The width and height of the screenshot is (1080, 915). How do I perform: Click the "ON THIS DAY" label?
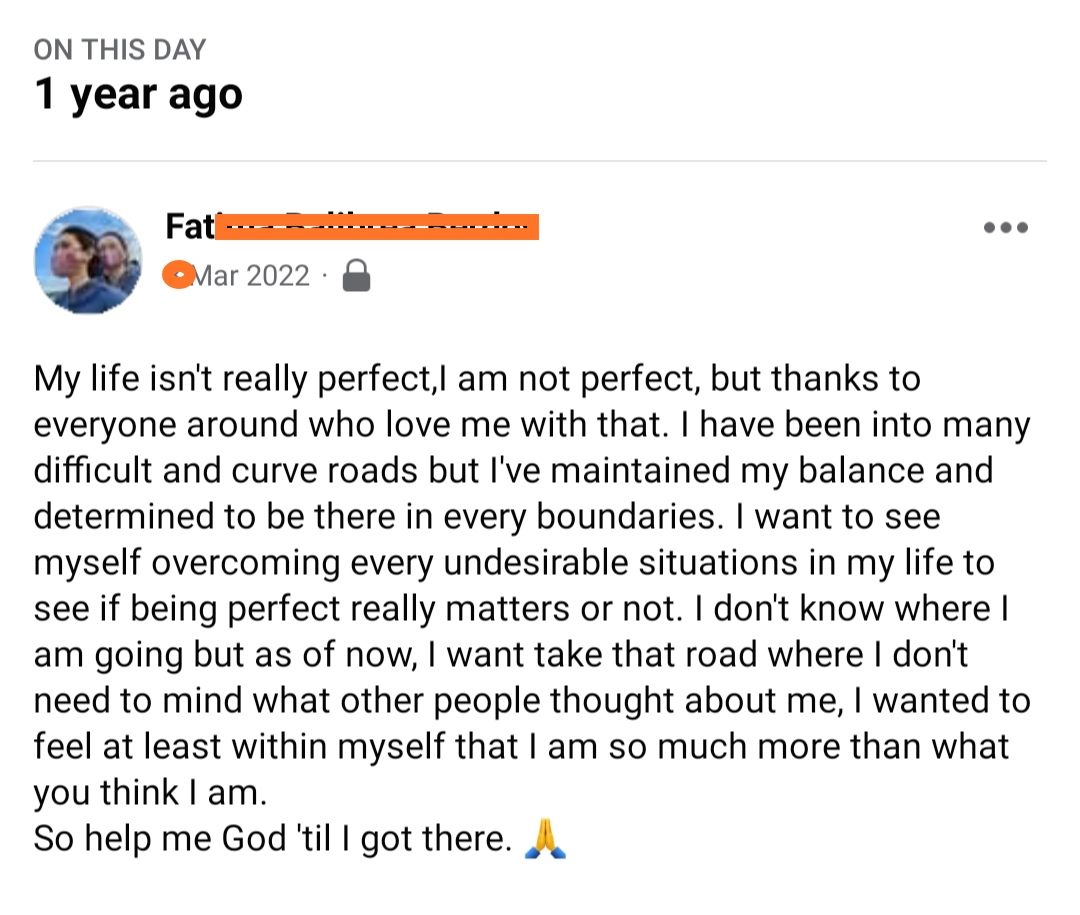click(120, 49)
